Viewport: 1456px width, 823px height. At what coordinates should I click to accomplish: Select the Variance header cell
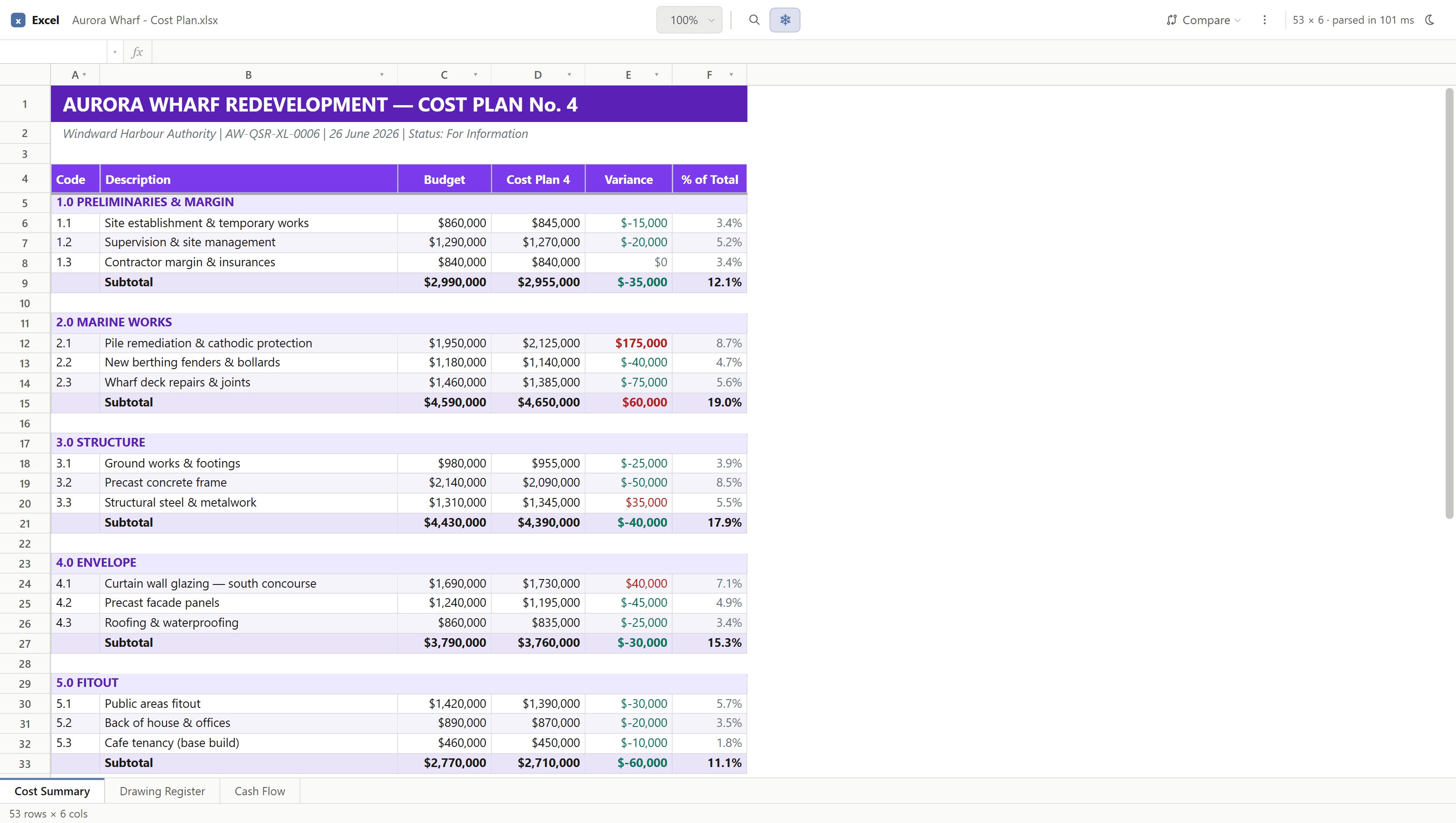click(628, 179)
